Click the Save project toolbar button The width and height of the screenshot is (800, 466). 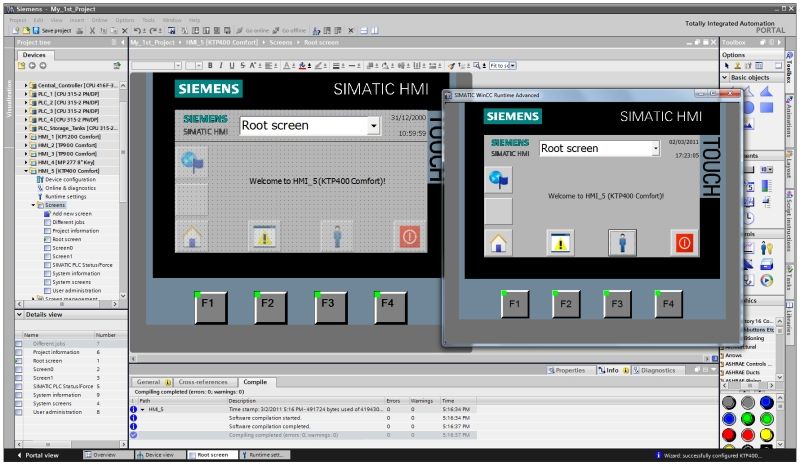tap(52, 31)
